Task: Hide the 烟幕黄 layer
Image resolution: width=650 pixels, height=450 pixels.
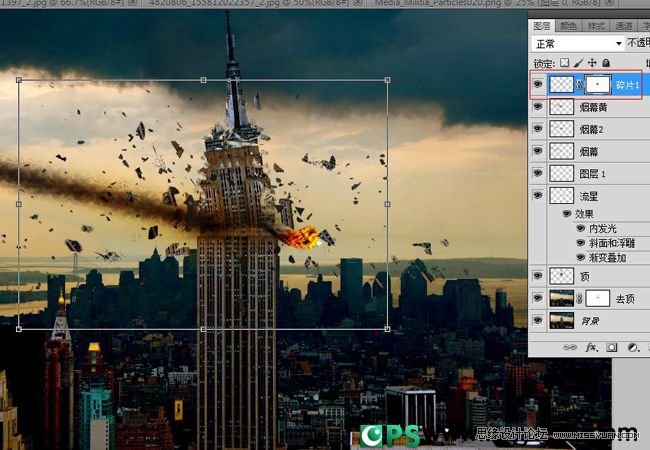Action: pyautogui.click(x=538, y=107)
